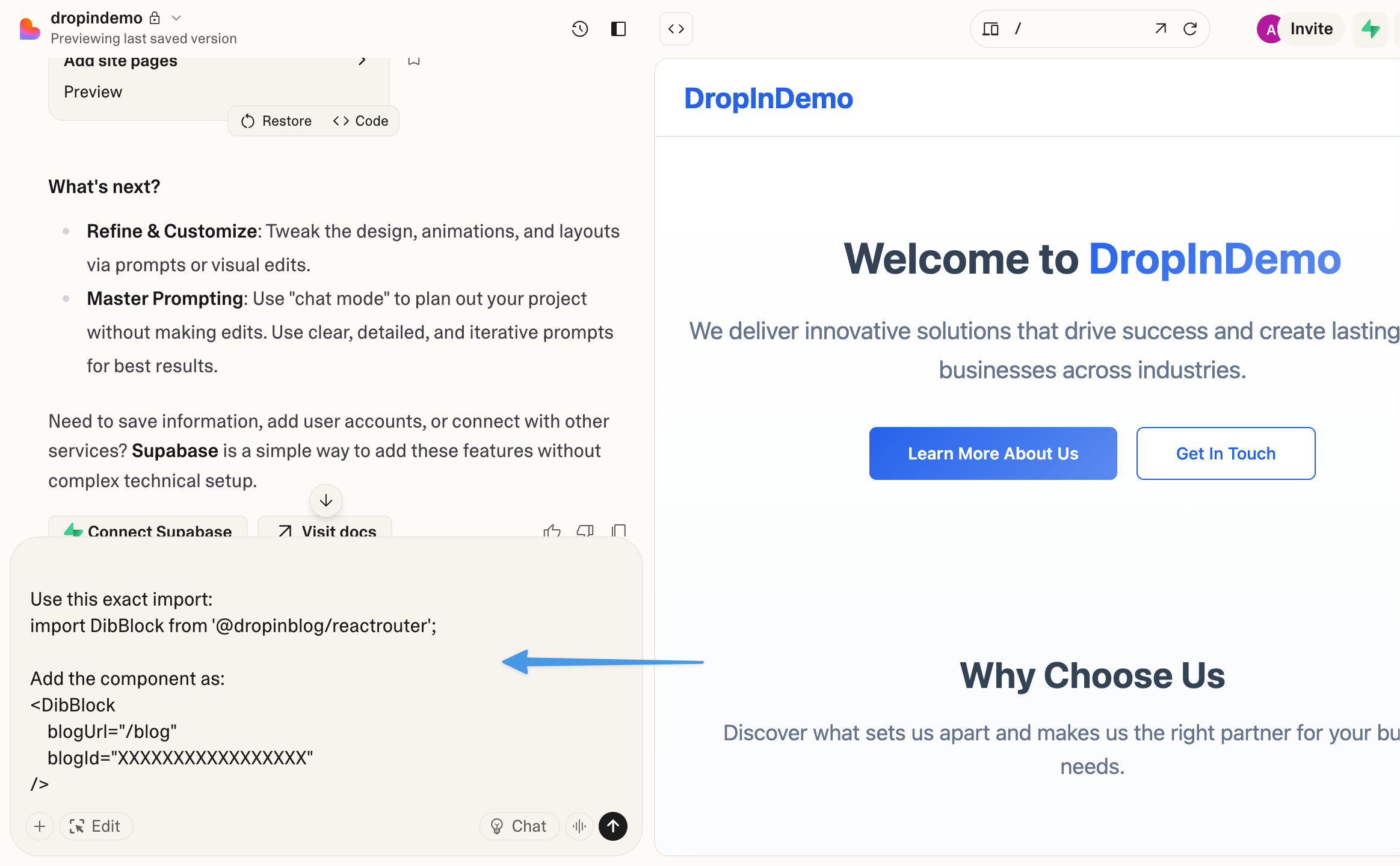Expand the Add site pages chevron
This screenshot has height=866, width=1400.
pos(362,61)
